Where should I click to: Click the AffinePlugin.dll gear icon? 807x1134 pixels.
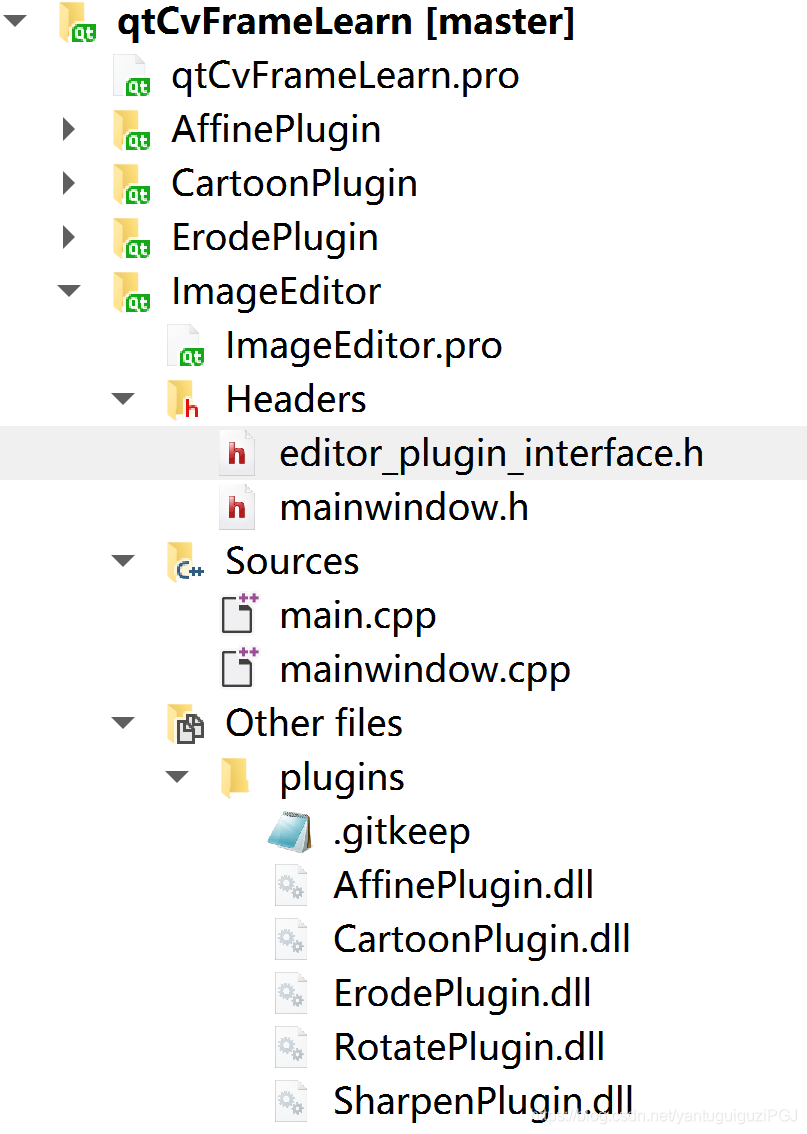[x=291, y=886]
